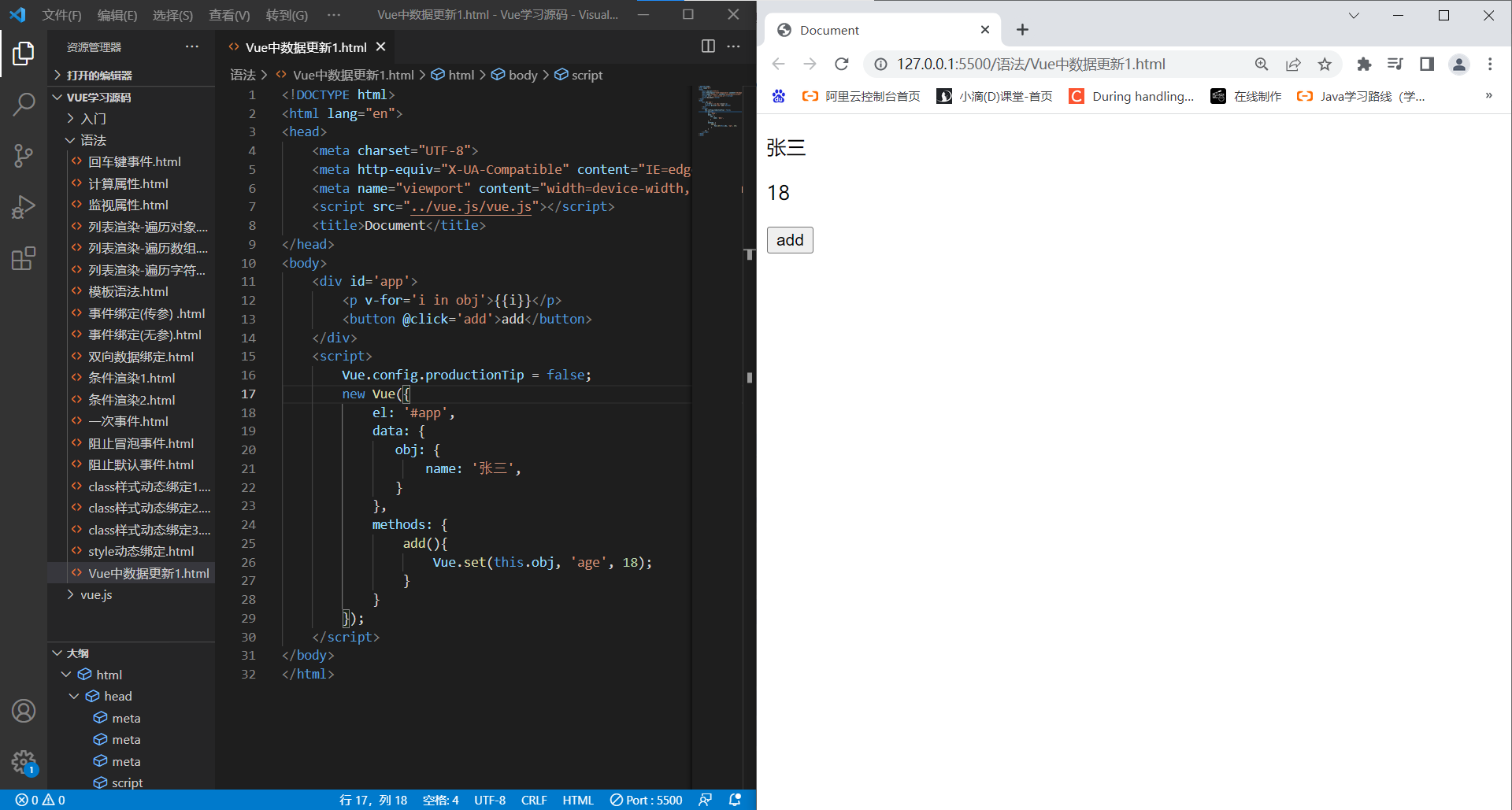
Task: Open the 选择(S) menu
Action: [x=172, y=15]
